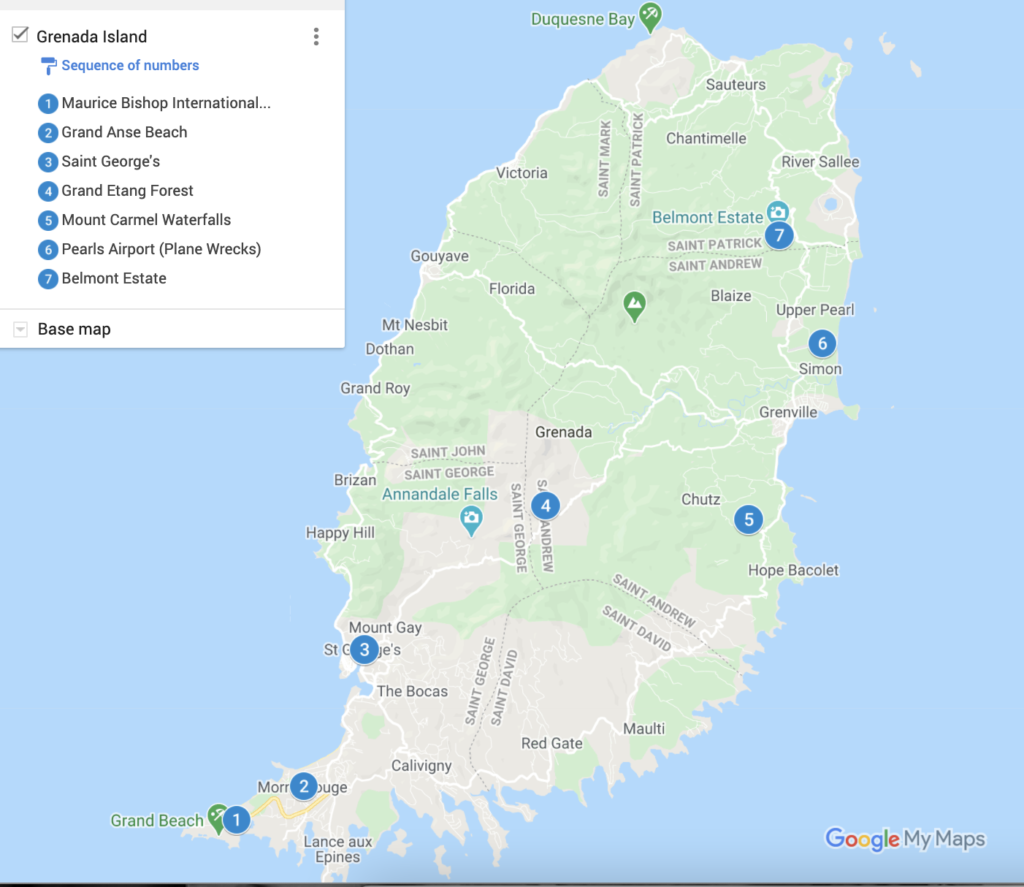This screenshot has height=887, width=1024.
Task: Click the Belmont Estate map label
Action: 707,218
